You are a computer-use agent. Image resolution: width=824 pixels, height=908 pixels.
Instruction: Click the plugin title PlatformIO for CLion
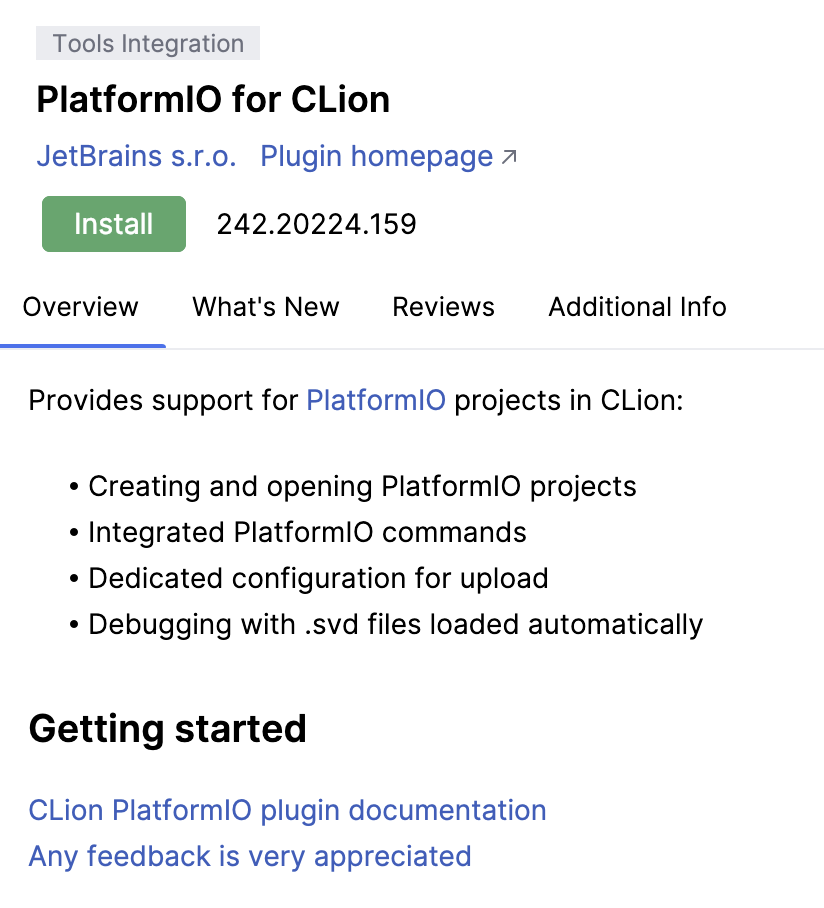pyautogui.click(x=213, y=99)
